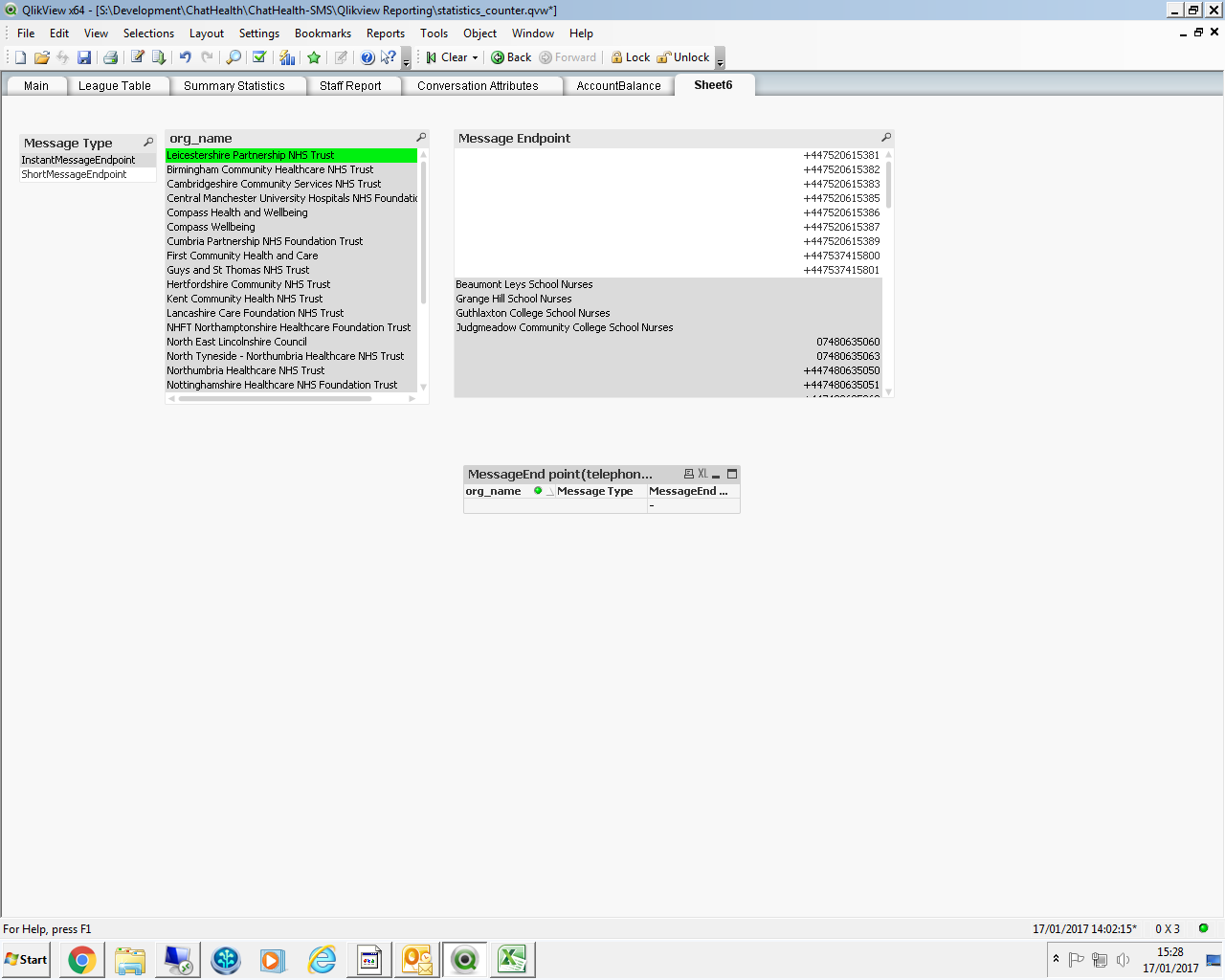Click the green star Add Bookmark icon
The image size is (1225, 980).
point(314,57)
